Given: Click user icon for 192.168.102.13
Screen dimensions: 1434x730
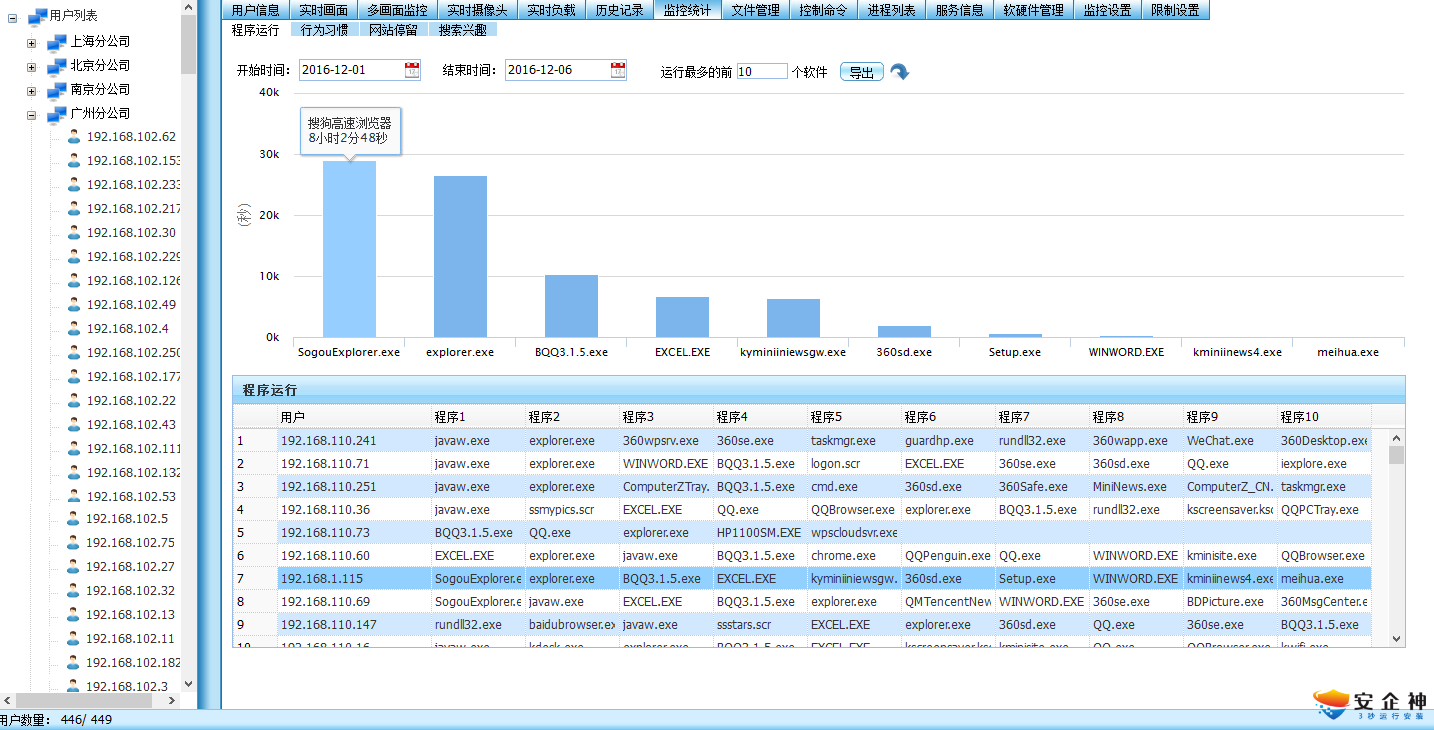Looking at the screenshot, I should click(74, 614).
